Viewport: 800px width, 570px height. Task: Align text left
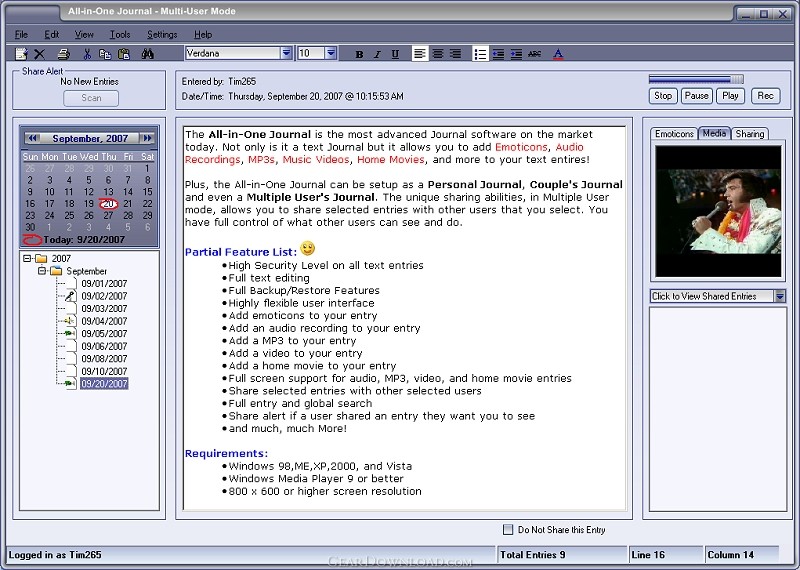(x=419, y=54)
